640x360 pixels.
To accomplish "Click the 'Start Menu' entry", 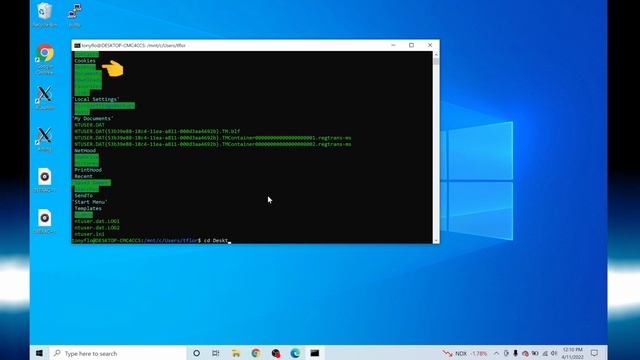I will pyautogui.click(x=89, y=202).
